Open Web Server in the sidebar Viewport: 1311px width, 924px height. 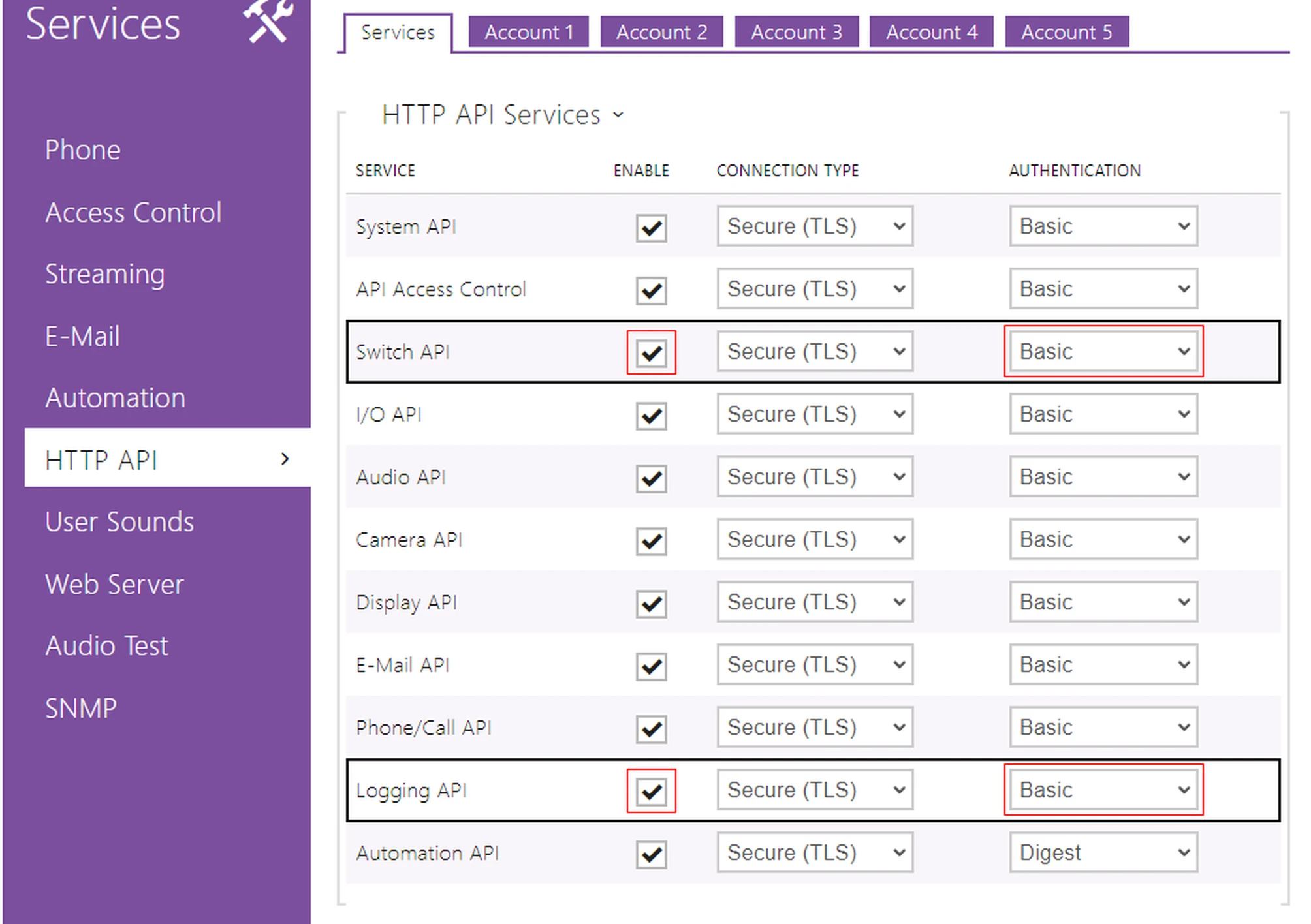pyautogui.click(x=114, y=585)
